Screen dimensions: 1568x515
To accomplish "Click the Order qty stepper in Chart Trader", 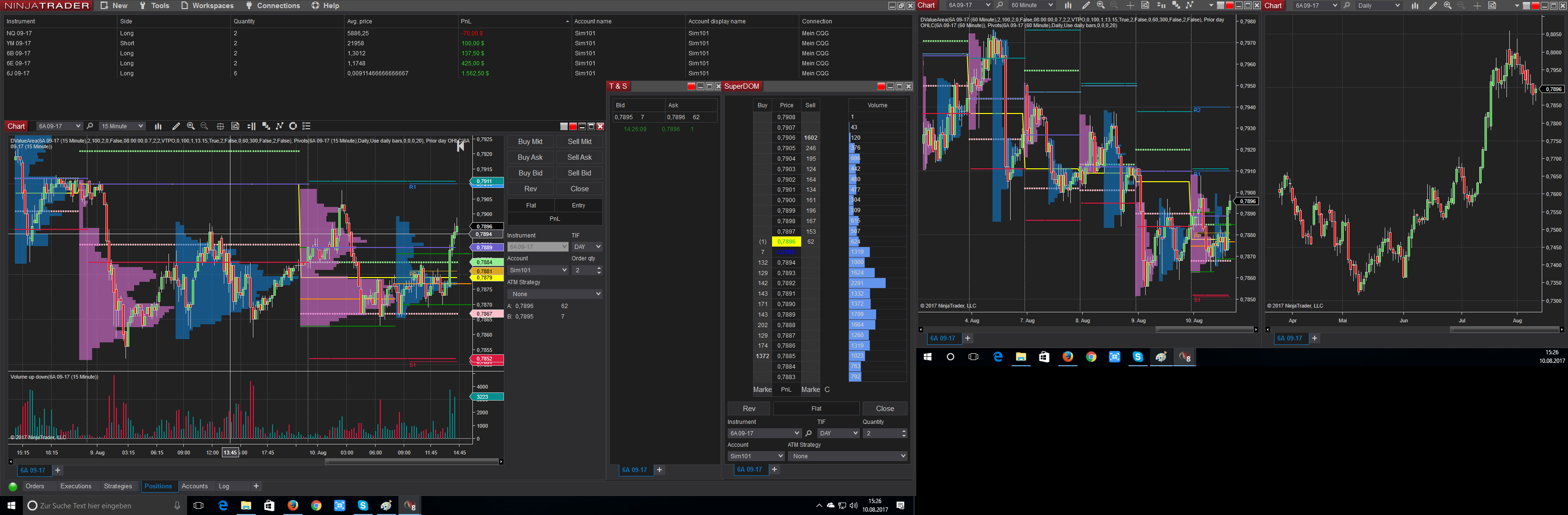I will [599, 270].
